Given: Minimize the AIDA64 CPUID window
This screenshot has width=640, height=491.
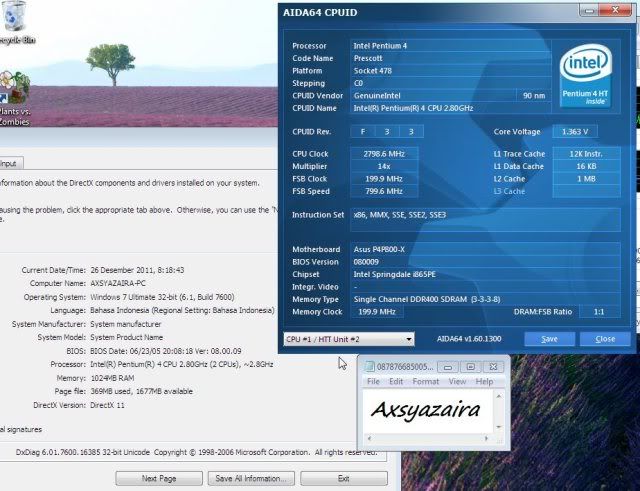Looking at the screenshot, I should 589,11.
